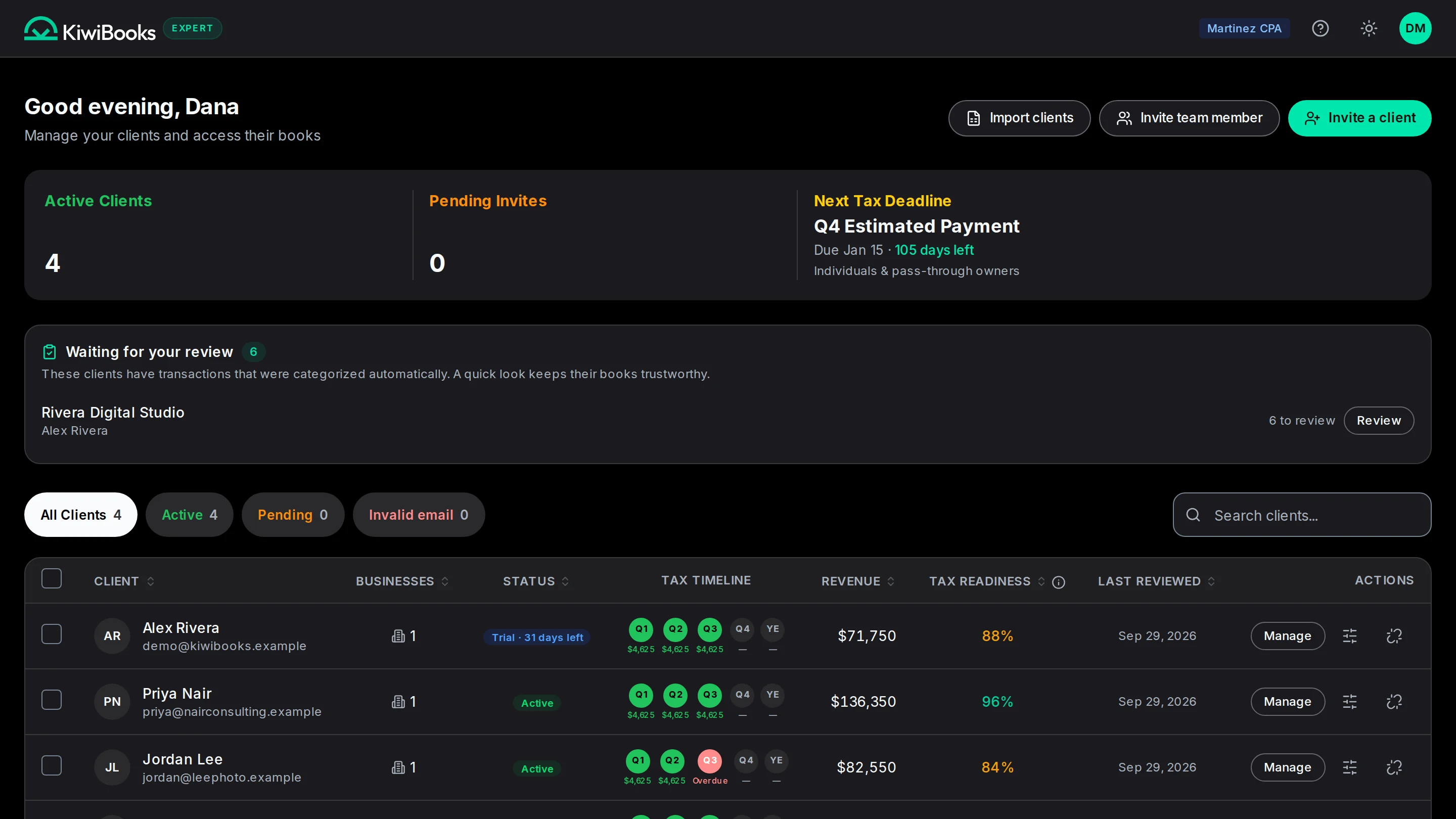Click Import clients button
The image size is (1456, 819).
[x=1019, y=118]
